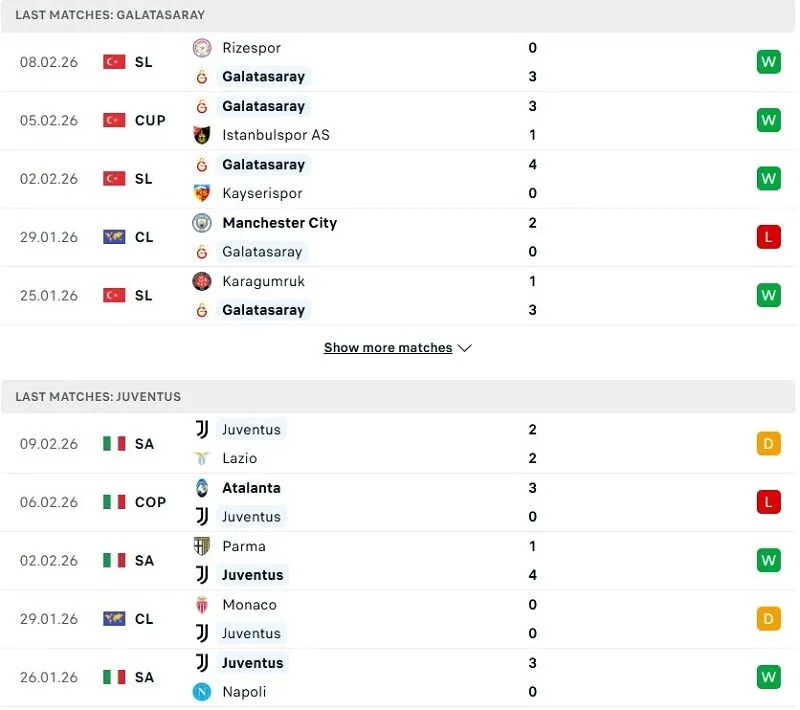Screen dimensions: 800x710
Task: Click the Juventus crest next to Lazio match
Action: coord(203,428)
